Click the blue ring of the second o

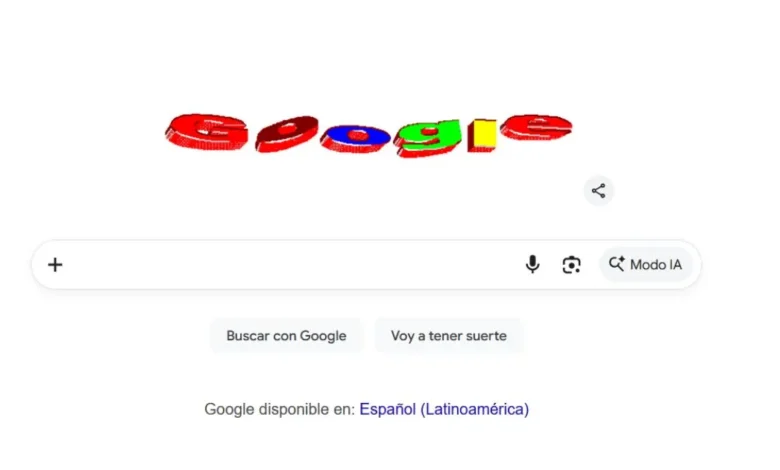click(355, 138)
